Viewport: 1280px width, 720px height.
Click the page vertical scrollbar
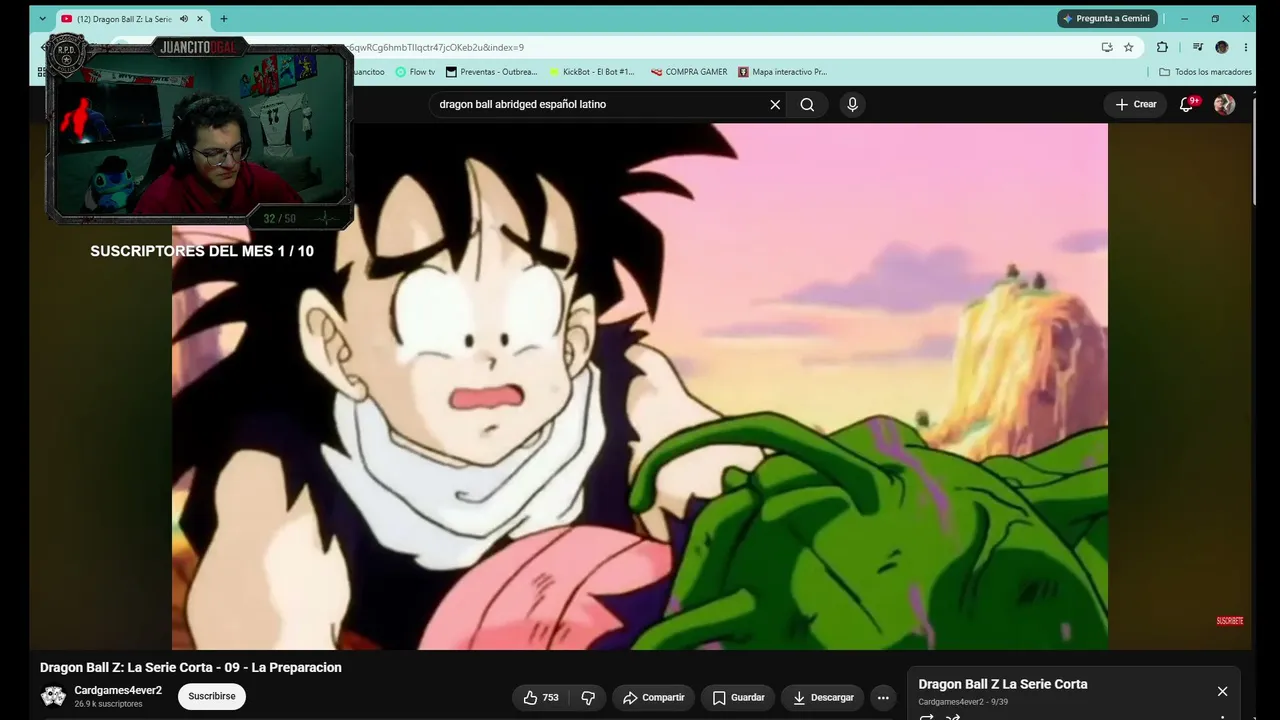point(1253,150)
